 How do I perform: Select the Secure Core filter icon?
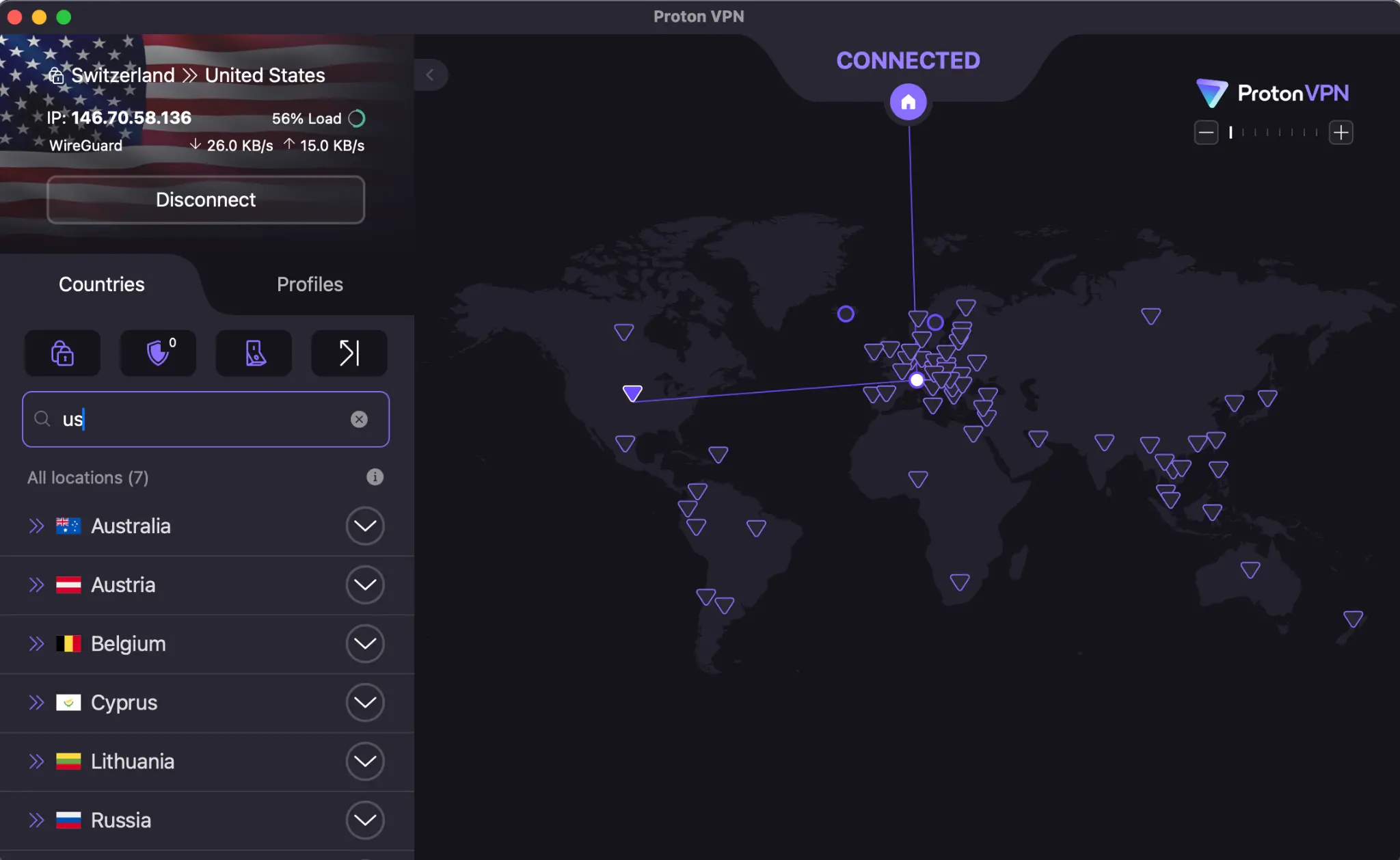(x=62, y=353)
